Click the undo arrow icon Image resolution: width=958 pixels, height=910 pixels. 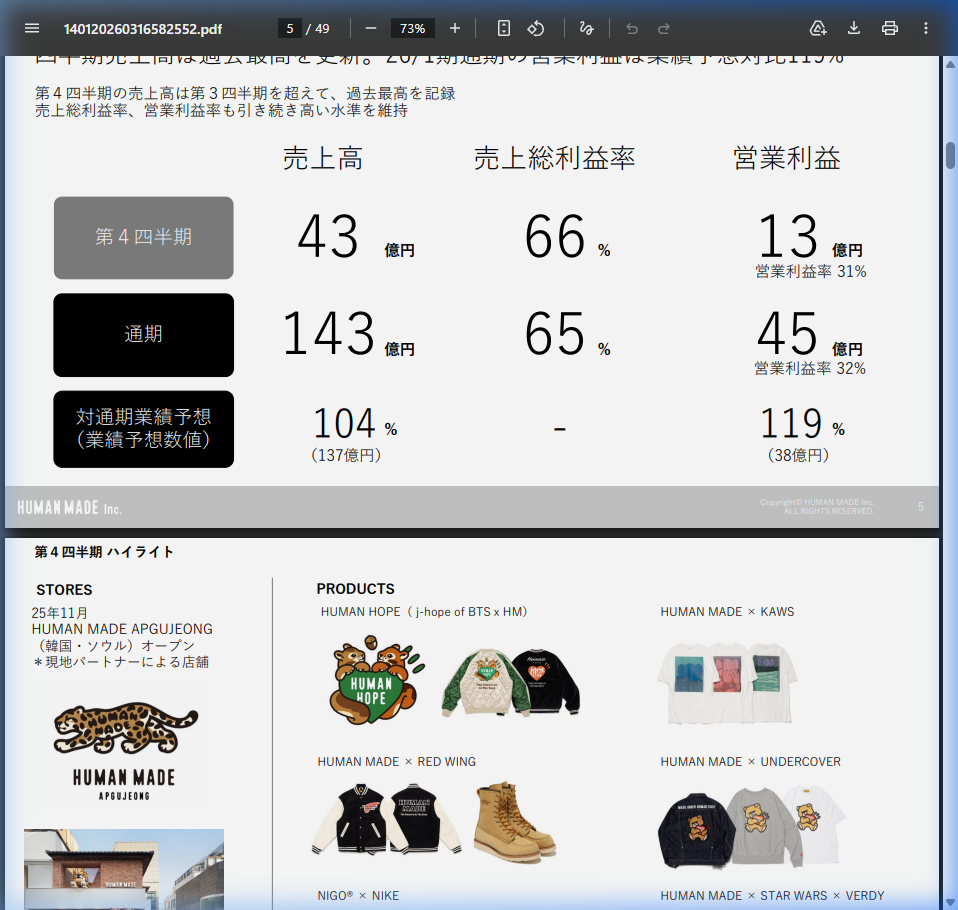pyautogui.click(x=632, y=28)
